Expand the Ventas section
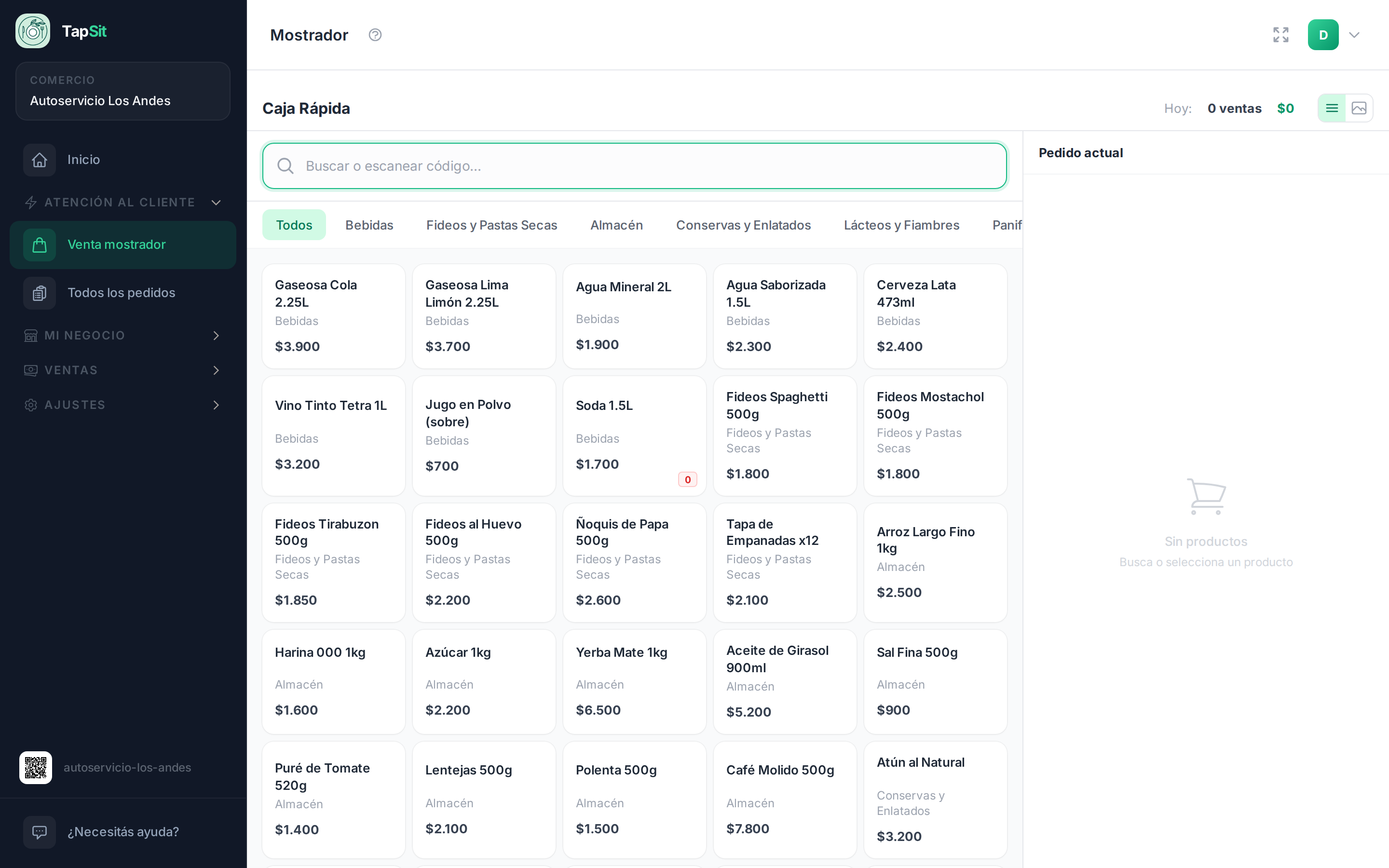The height and width of the screenshot is (868, 1389). click(216, 370)
